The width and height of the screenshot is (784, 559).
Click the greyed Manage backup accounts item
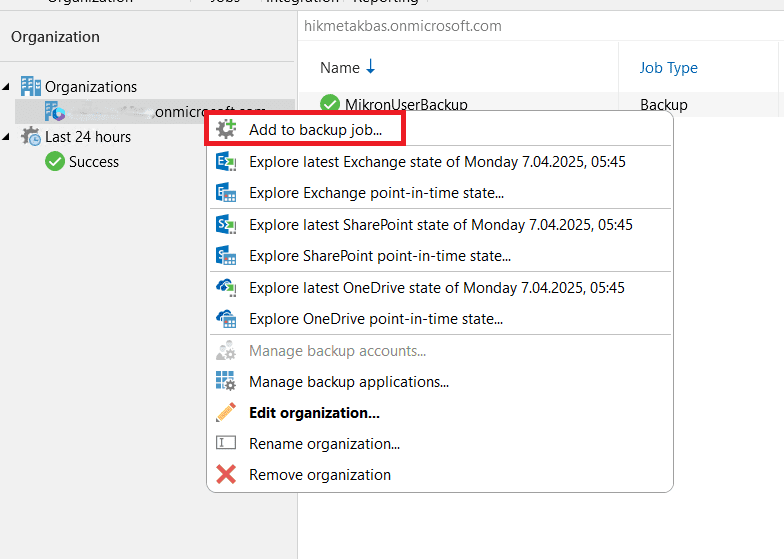[338, 351]
